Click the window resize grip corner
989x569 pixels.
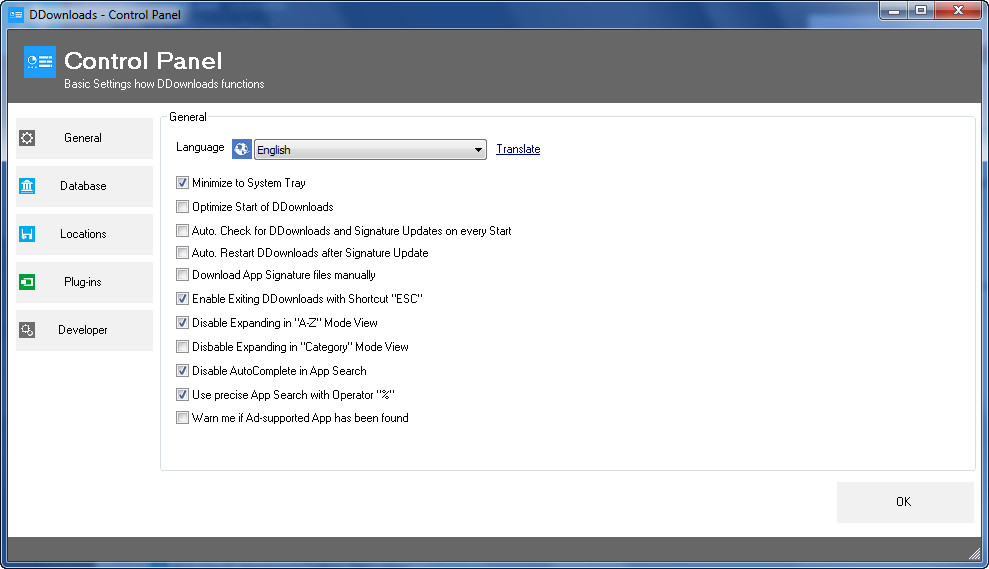[975, 553]
